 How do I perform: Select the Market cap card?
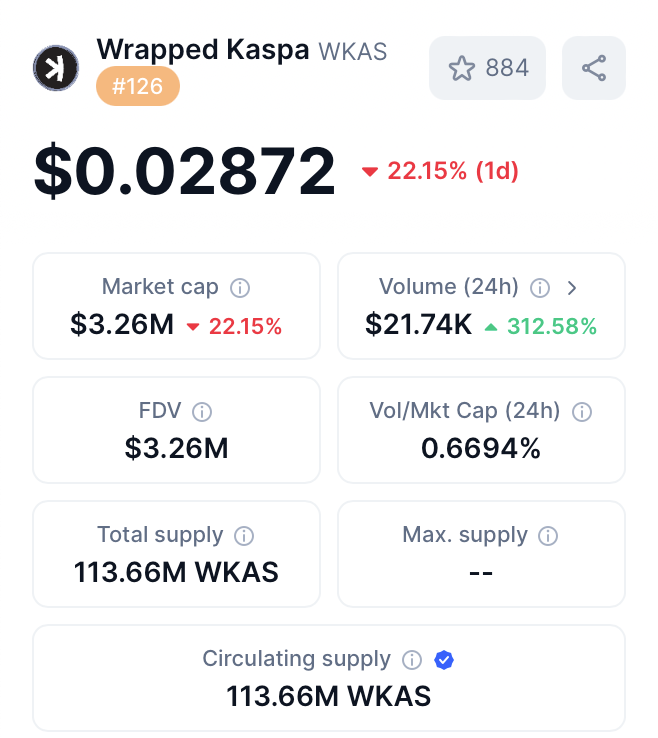click(x=177, y=306)
